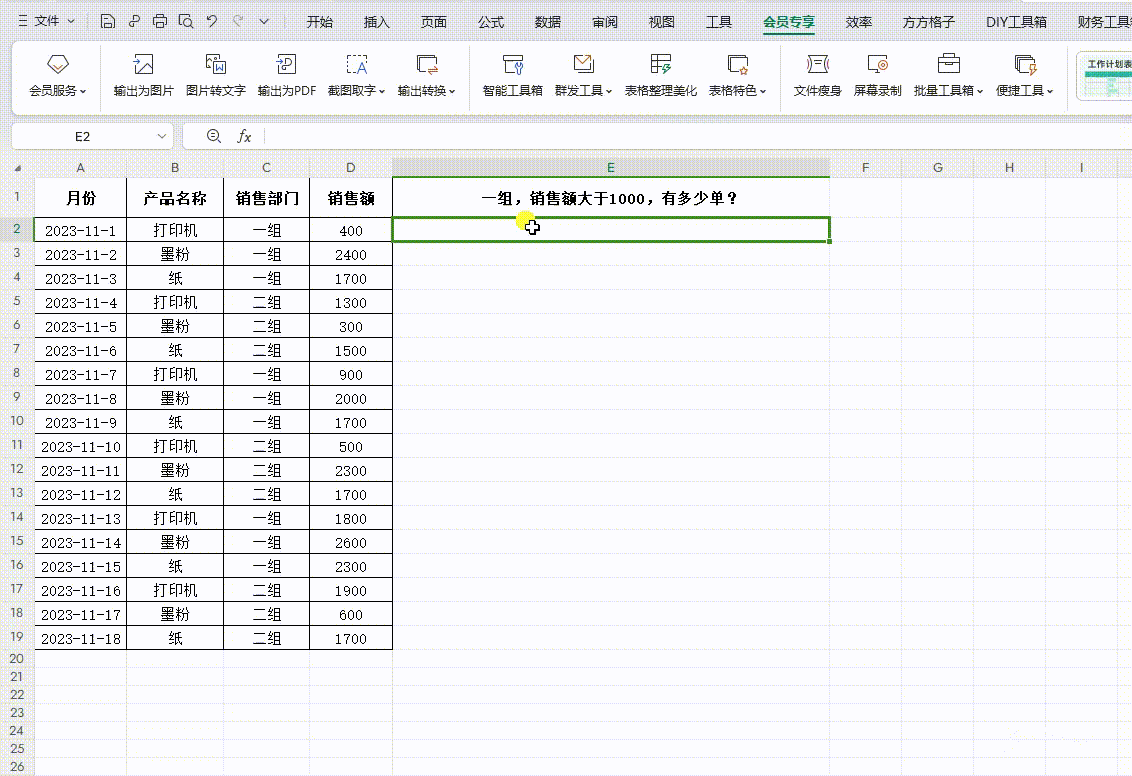Click sales value 2400

(x=351, y=254)
